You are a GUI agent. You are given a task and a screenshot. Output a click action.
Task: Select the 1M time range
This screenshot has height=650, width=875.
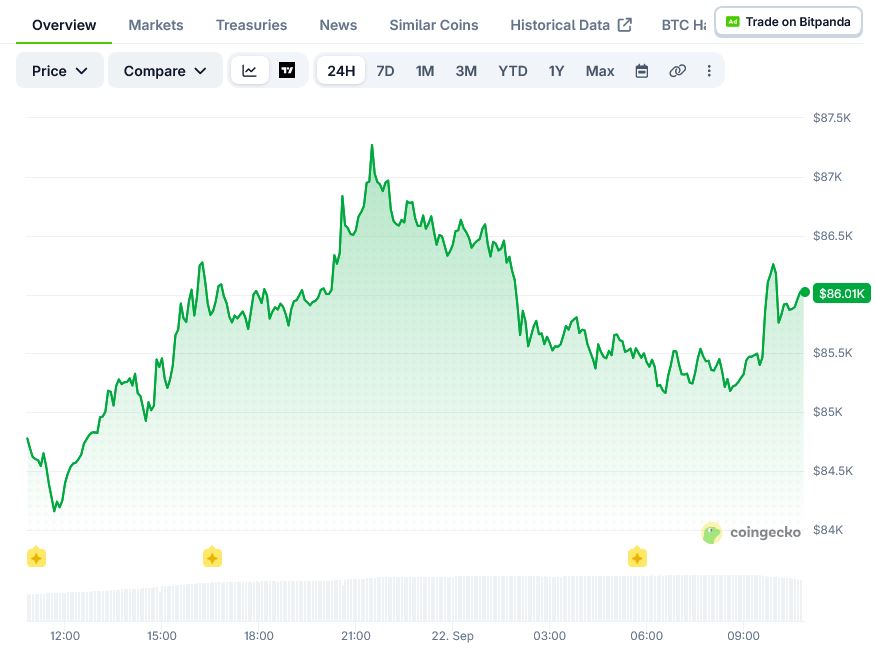pos(425,71)
